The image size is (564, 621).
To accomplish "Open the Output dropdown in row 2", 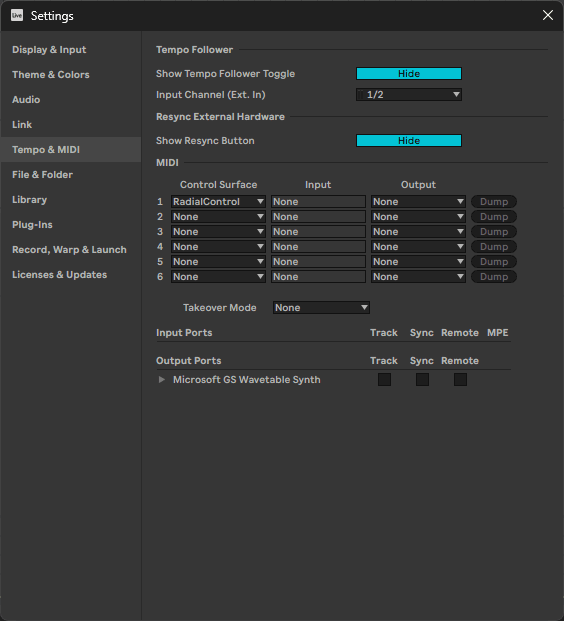I will coord(418,217).
